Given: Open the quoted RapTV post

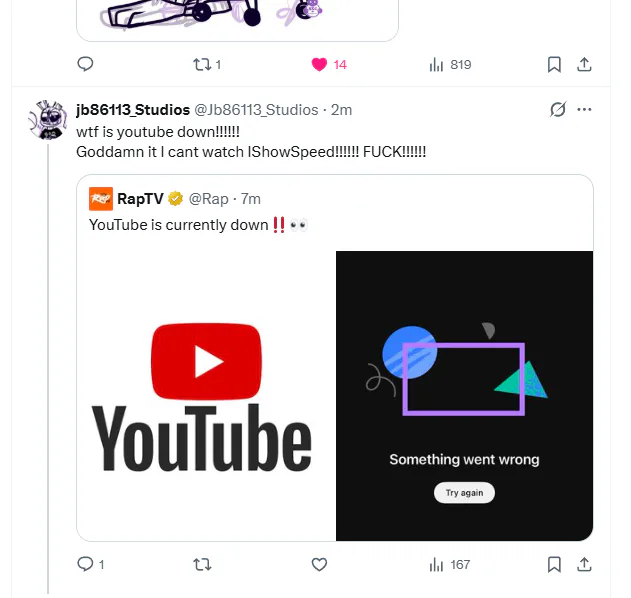Looking at the screenshot, I should pyautogui.click(x=400, y=225).
